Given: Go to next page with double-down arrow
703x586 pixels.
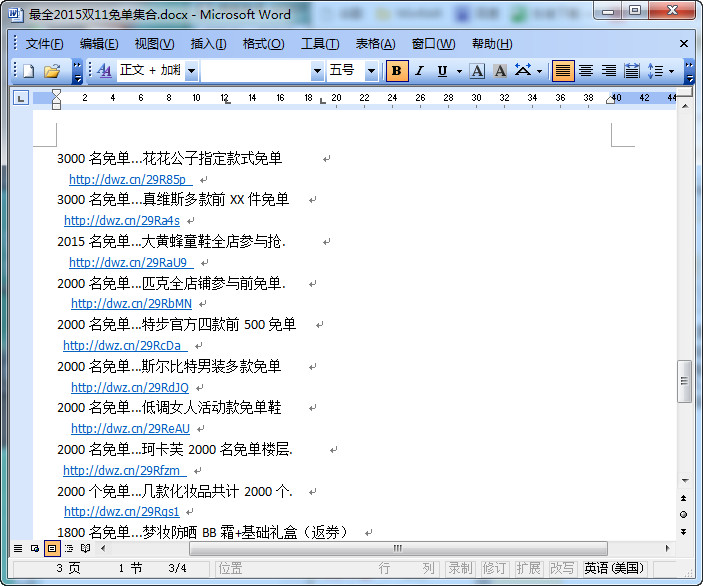Looking at the screenshot, I should coord(683,532).
